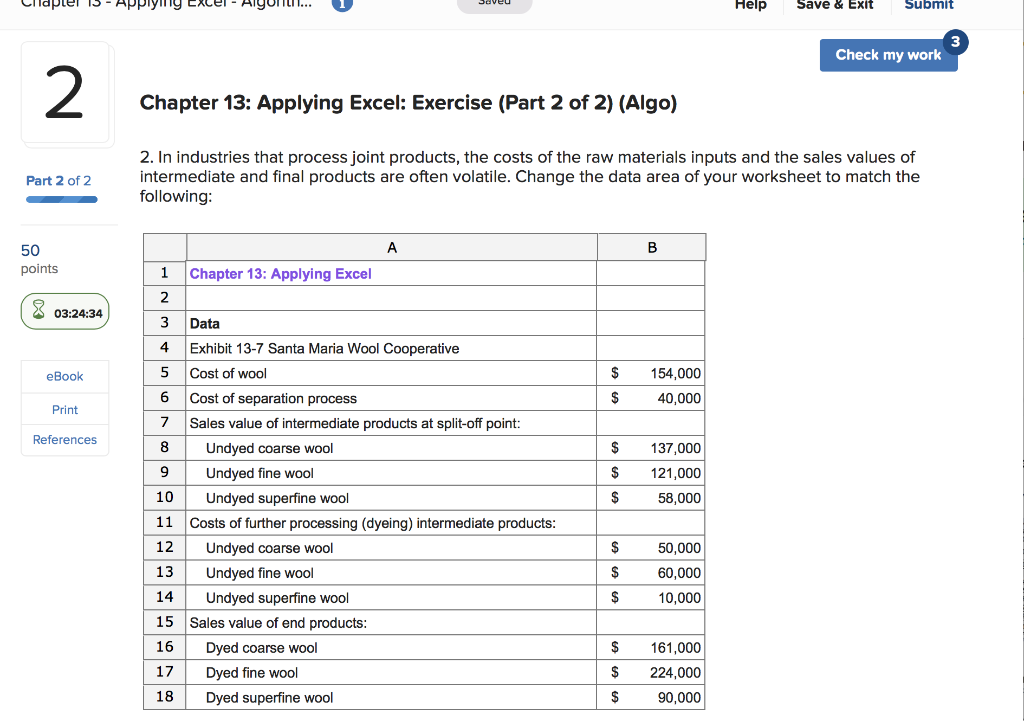1024x721 pixels.
Task: Open the eBook link
Action: 64,376
